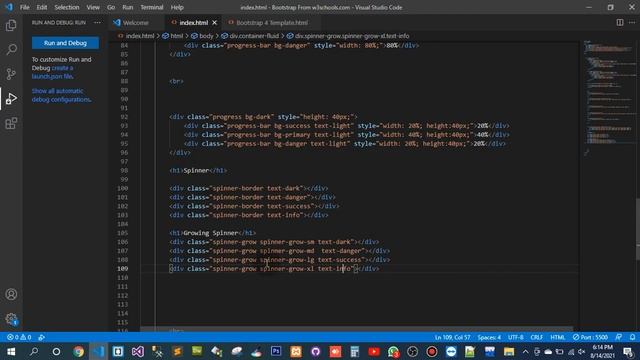Select the Run and Debug activity icon
This screenshot has height=360, width=640.
pyautogui.click(x=11, y=98)
